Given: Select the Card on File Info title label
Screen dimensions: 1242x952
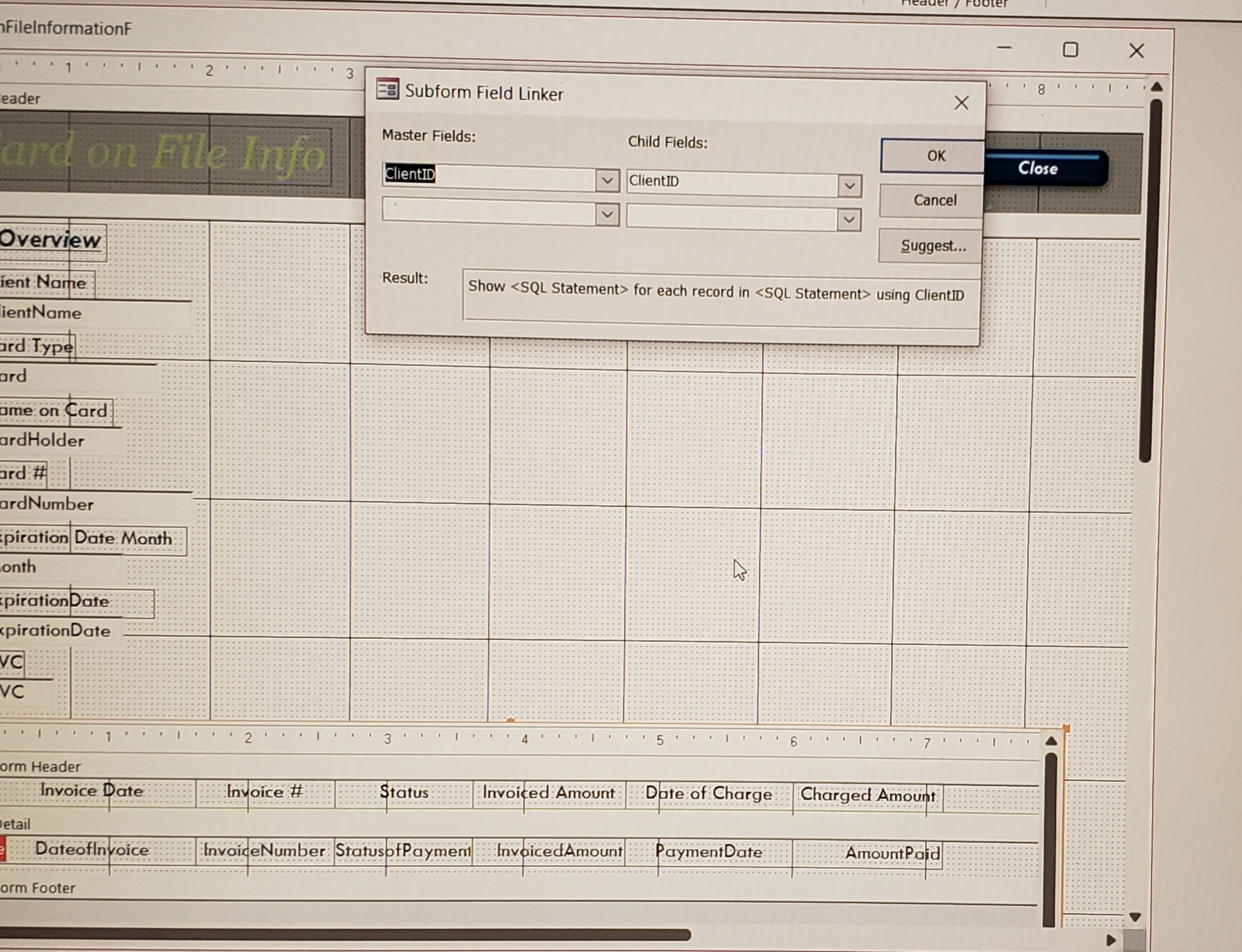Looking at the screenshot, I should [x=165, y=154].
